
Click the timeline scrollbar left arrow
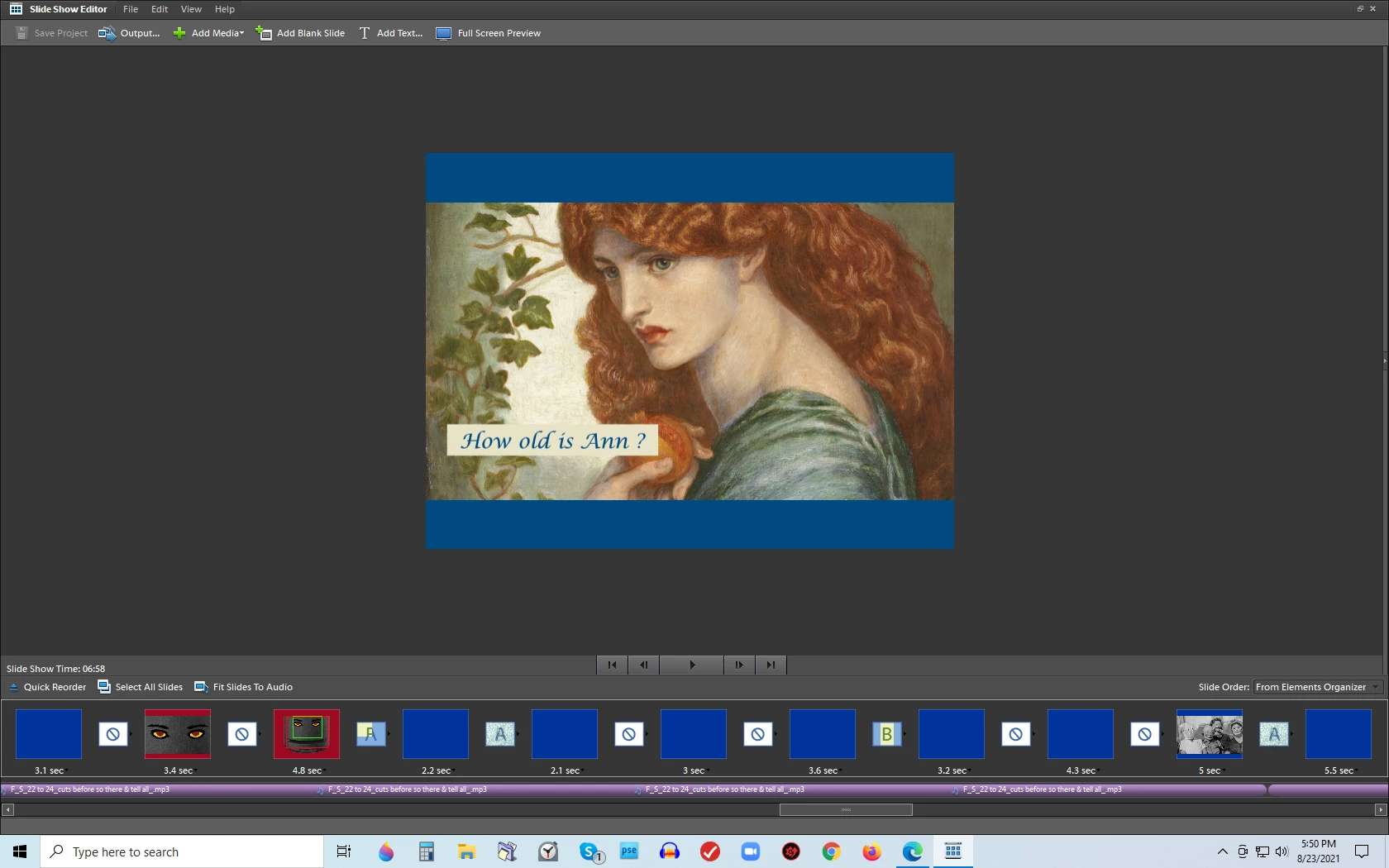pos(7,810)
